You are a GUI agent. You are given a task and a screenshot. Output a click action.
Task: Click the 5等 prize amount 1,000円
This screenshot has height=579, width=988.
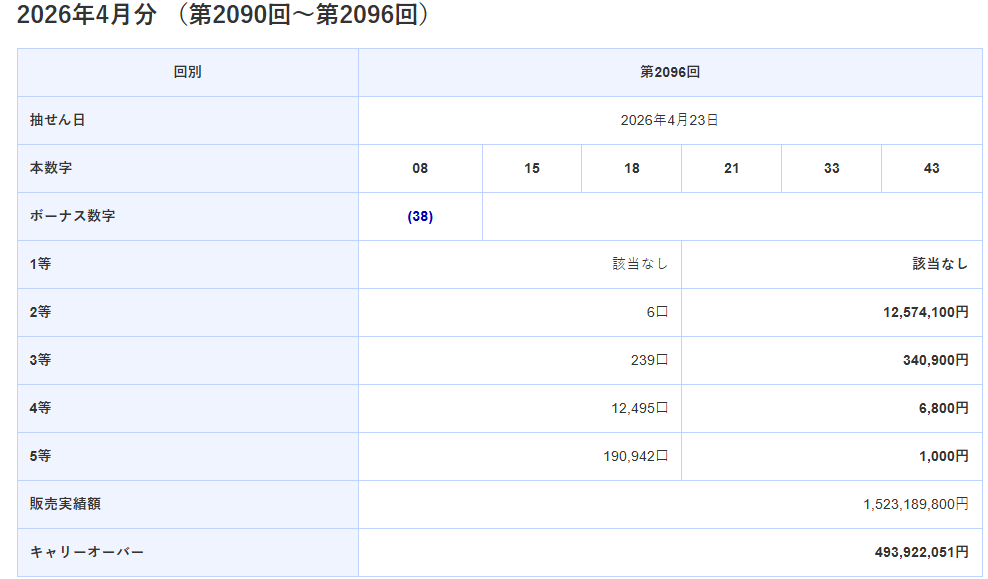[x=943, y=456]
